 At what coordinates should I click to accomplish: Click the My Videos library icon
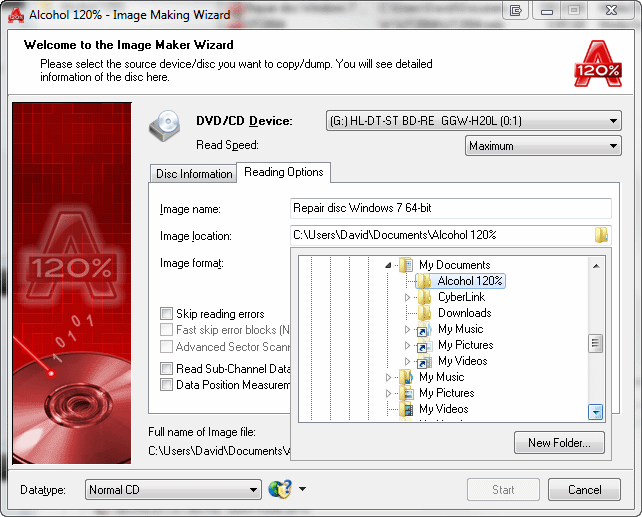click(x=406, y=409)
